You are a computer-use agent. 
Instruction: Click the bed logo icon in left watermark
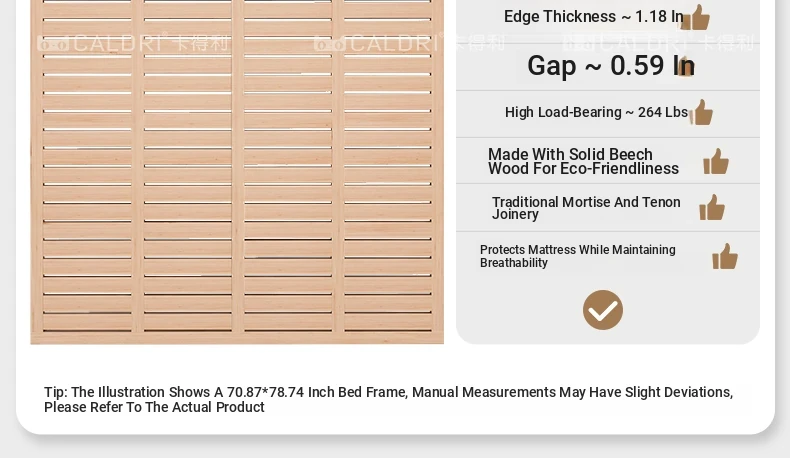coord(52,43)
